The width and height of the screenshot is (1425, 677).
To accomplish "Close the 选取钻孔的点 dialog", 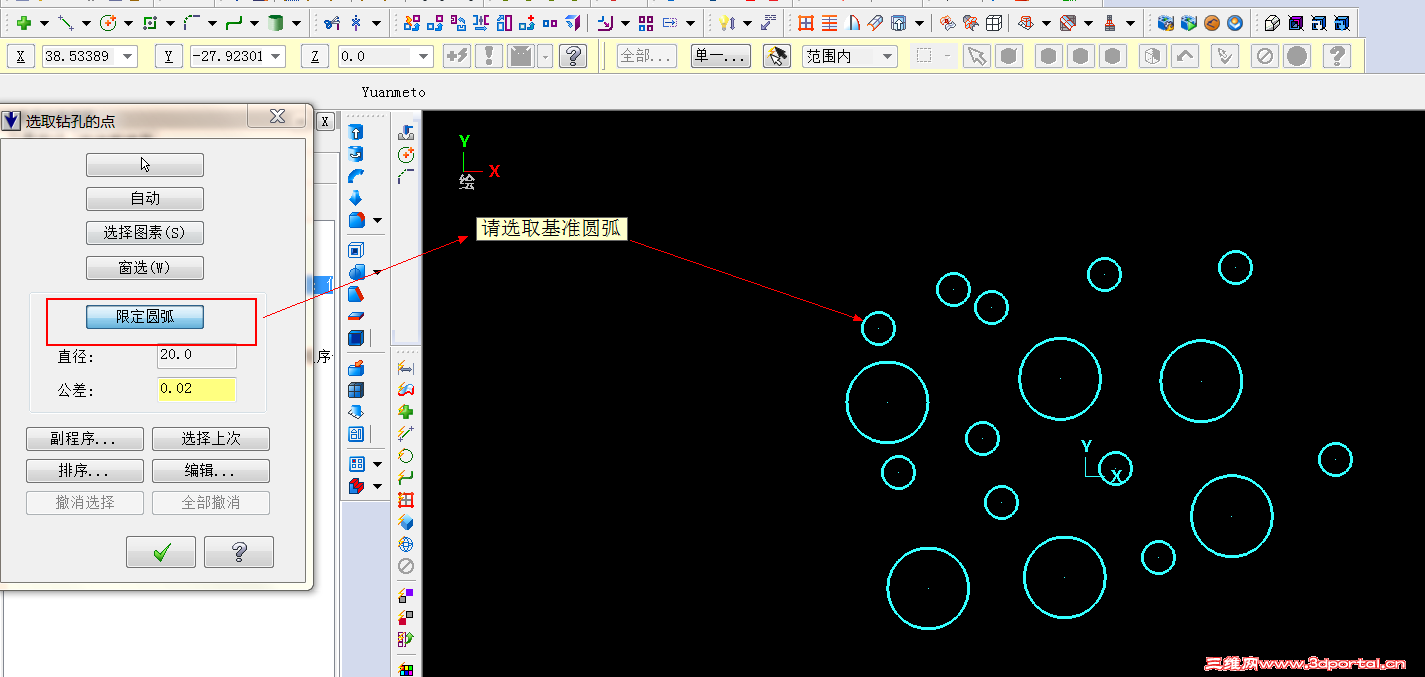I will (278, 118).
